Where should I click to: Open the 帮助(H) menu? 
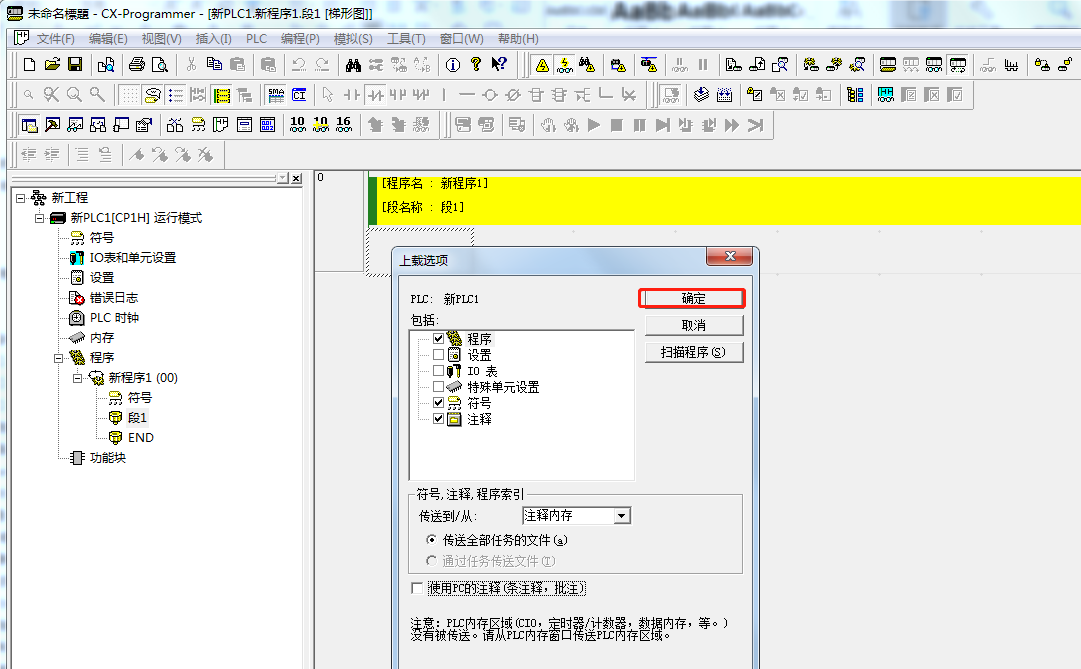[518, 39]
